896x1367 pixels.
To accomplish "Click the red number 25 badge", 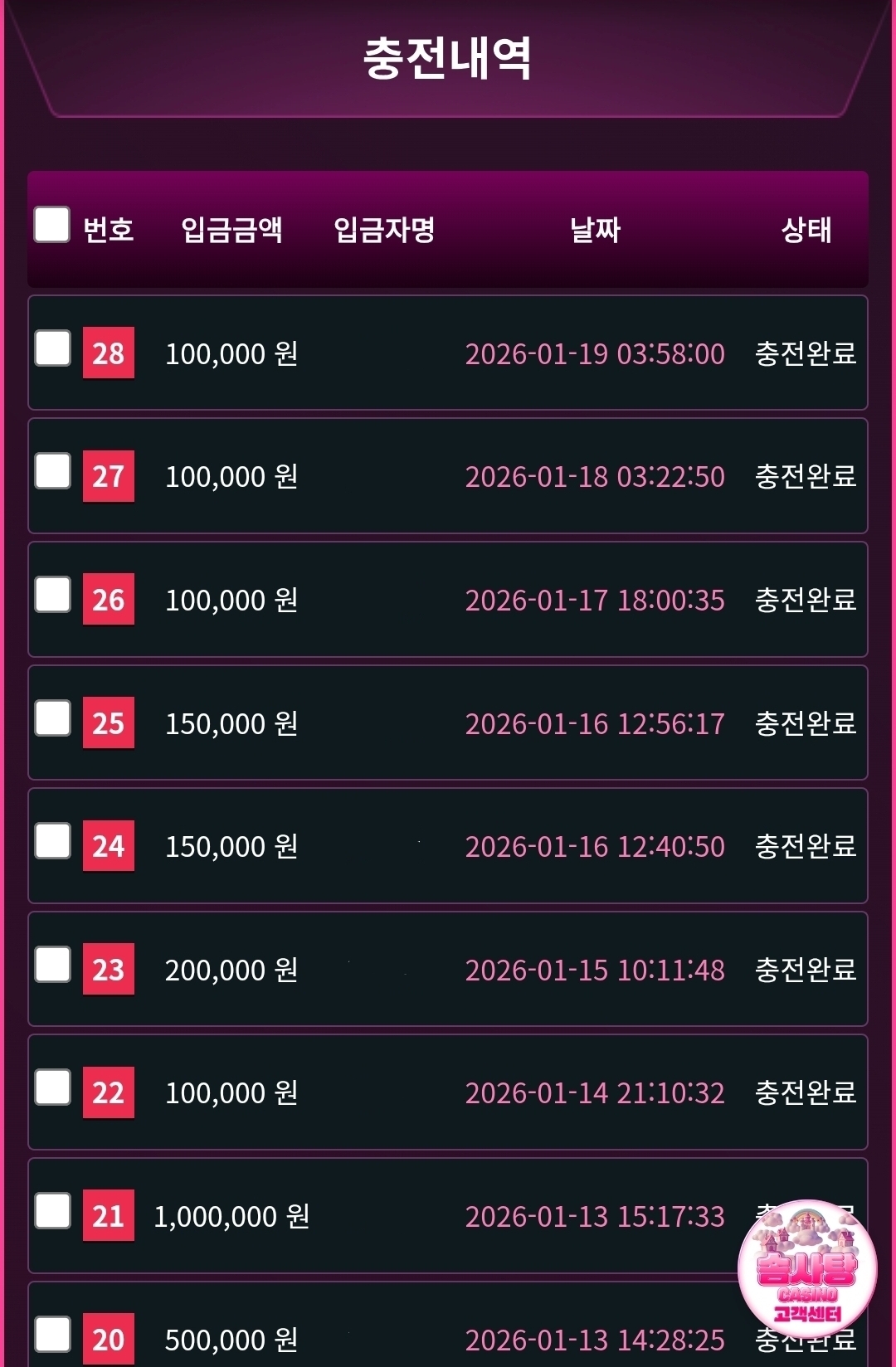I will point(109,723).
